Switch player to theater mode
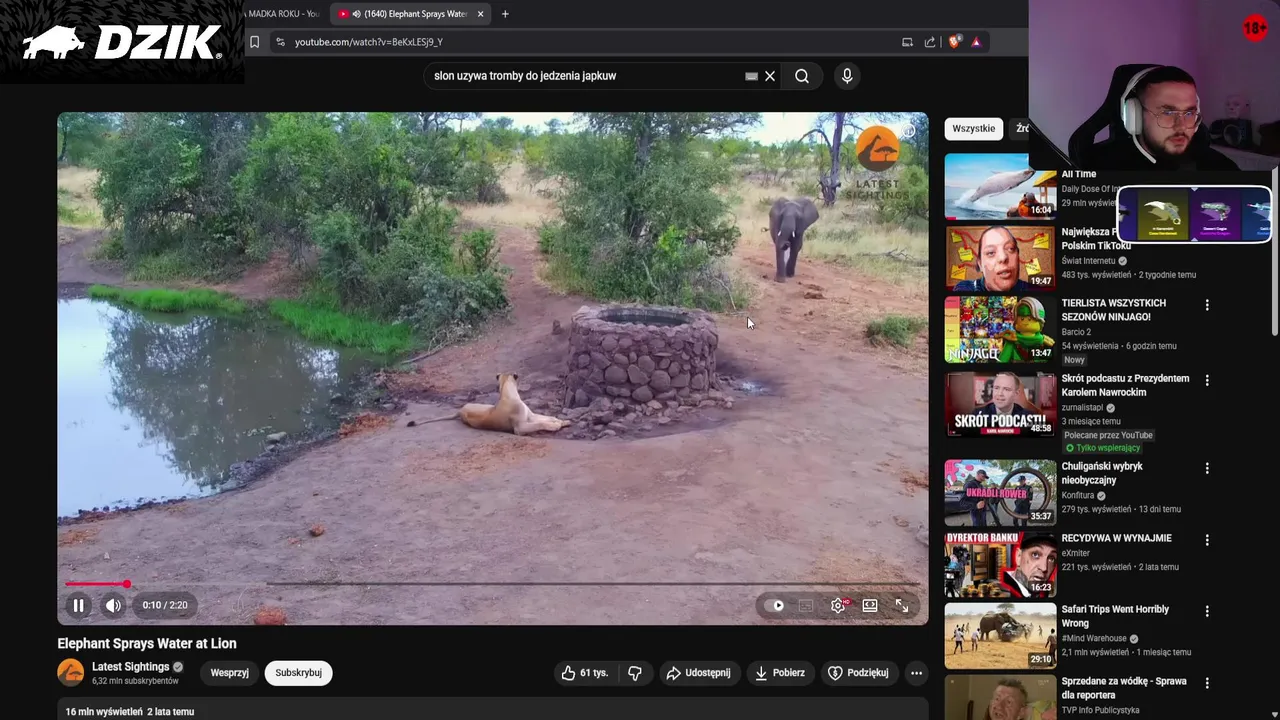The width and height of the screenshot is (1280, 720). [870, 605]
